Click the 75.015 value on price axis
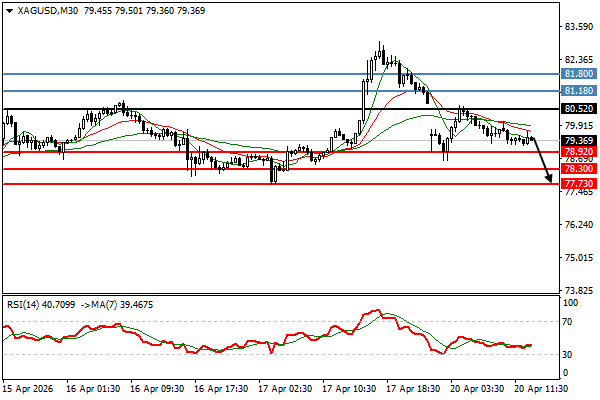This screenshot has width=600, height=400. click(x=577, y=258)
